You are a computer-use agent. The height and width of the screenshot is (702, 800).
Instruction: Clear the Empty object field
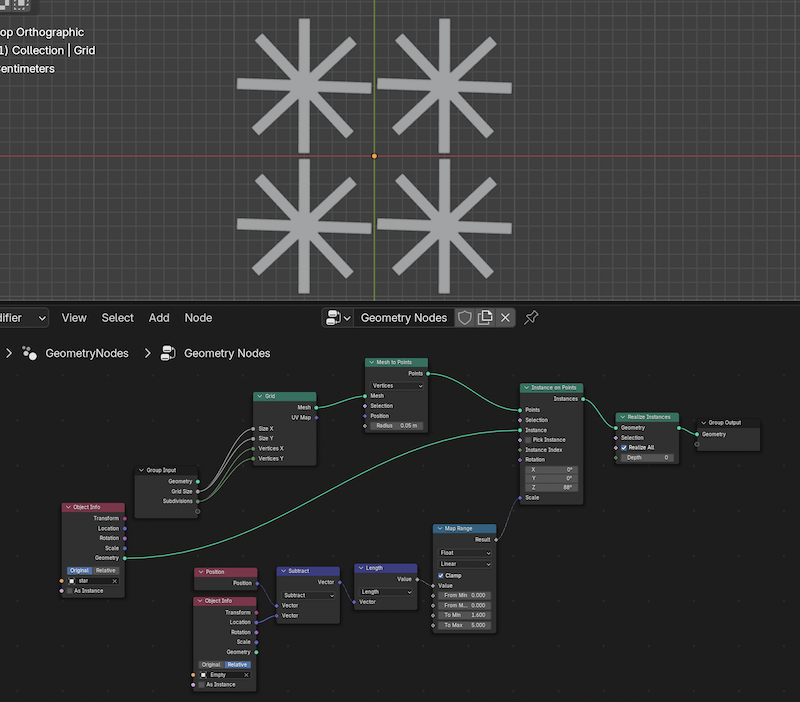[x=245, y=675]
